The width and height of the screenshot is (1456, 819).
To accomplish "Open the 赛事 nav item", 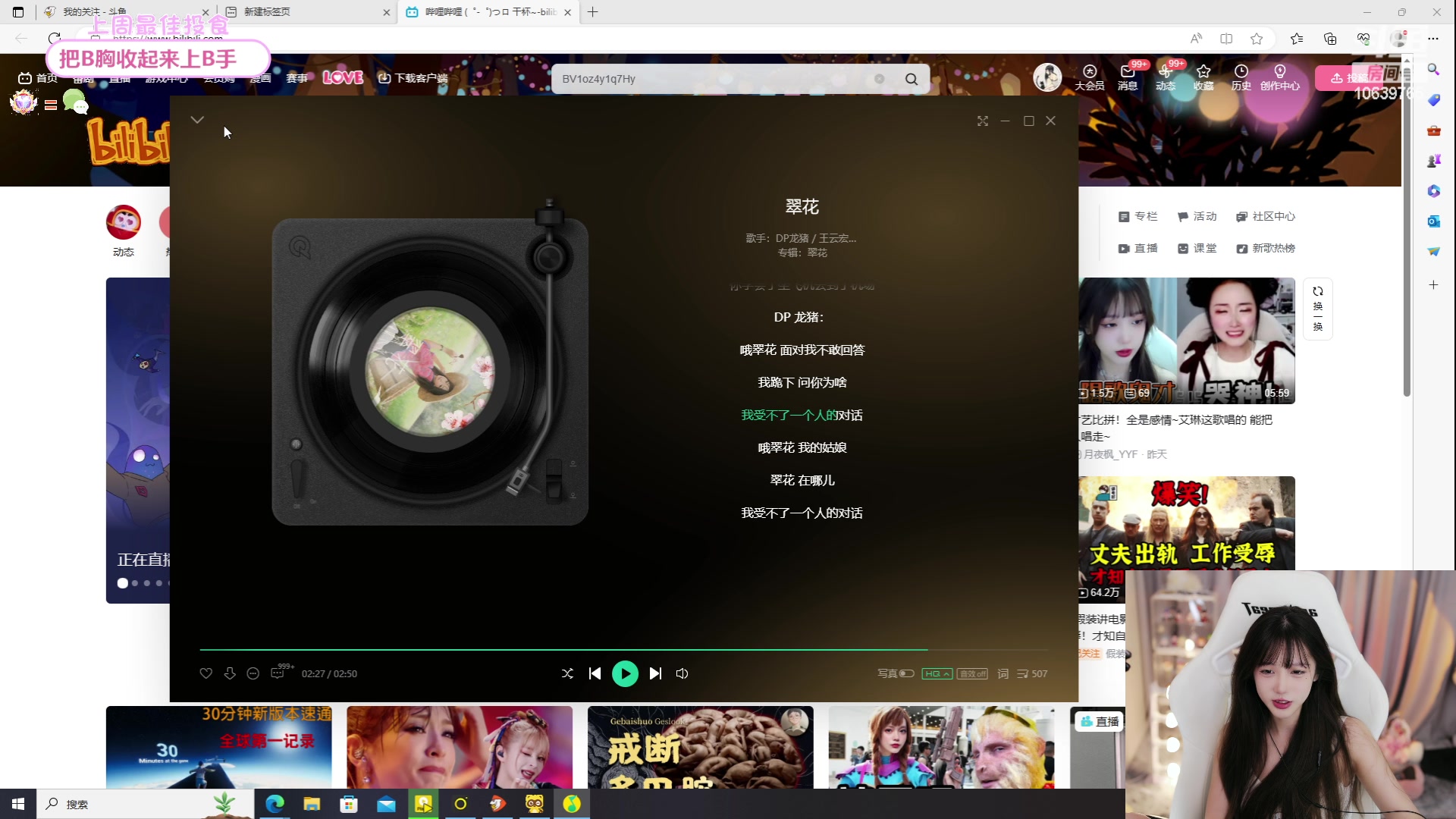I will coord(297,78).
